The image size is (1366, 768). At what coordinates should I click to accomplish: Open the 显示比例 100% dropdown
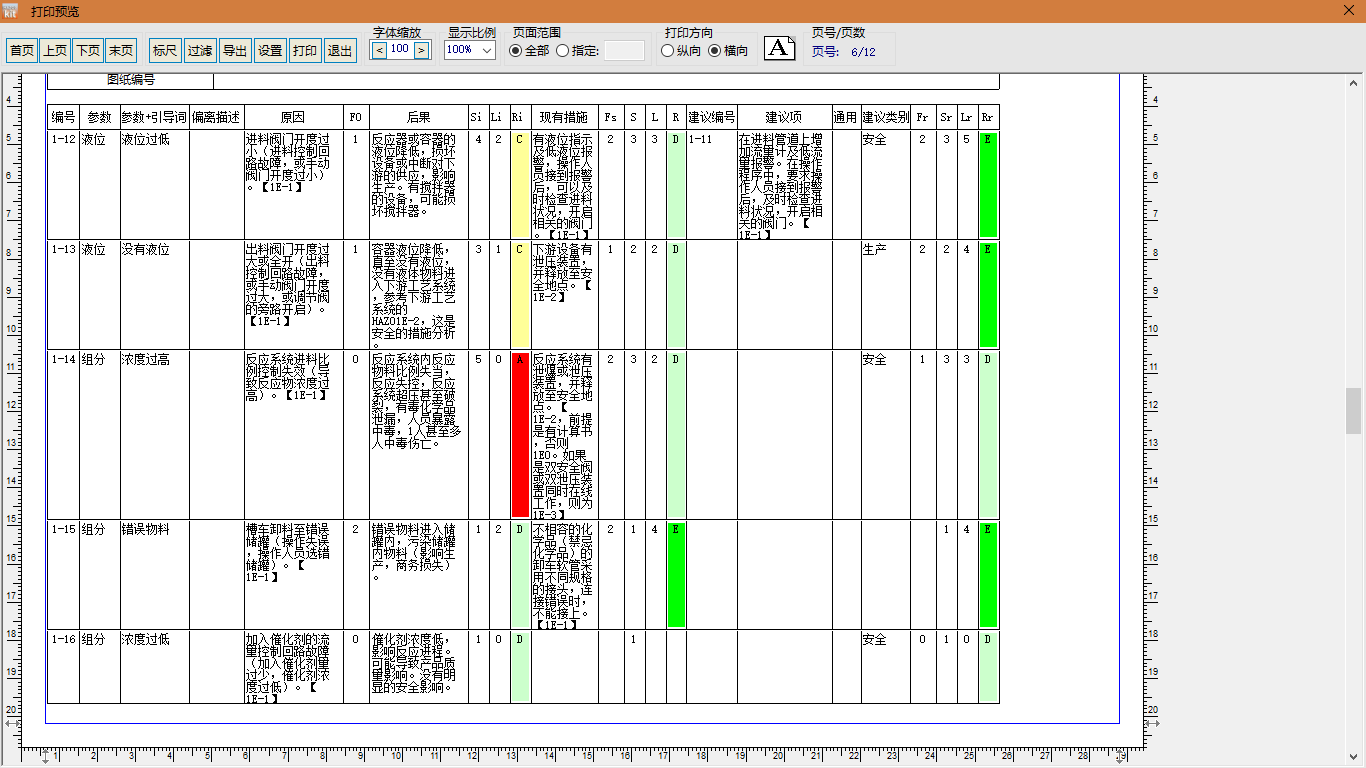[470, 50]
